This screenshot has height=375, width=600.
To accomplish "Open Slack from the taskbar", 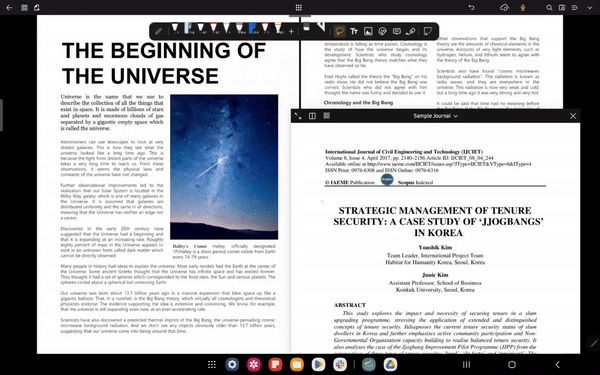I will click(339, 365).
